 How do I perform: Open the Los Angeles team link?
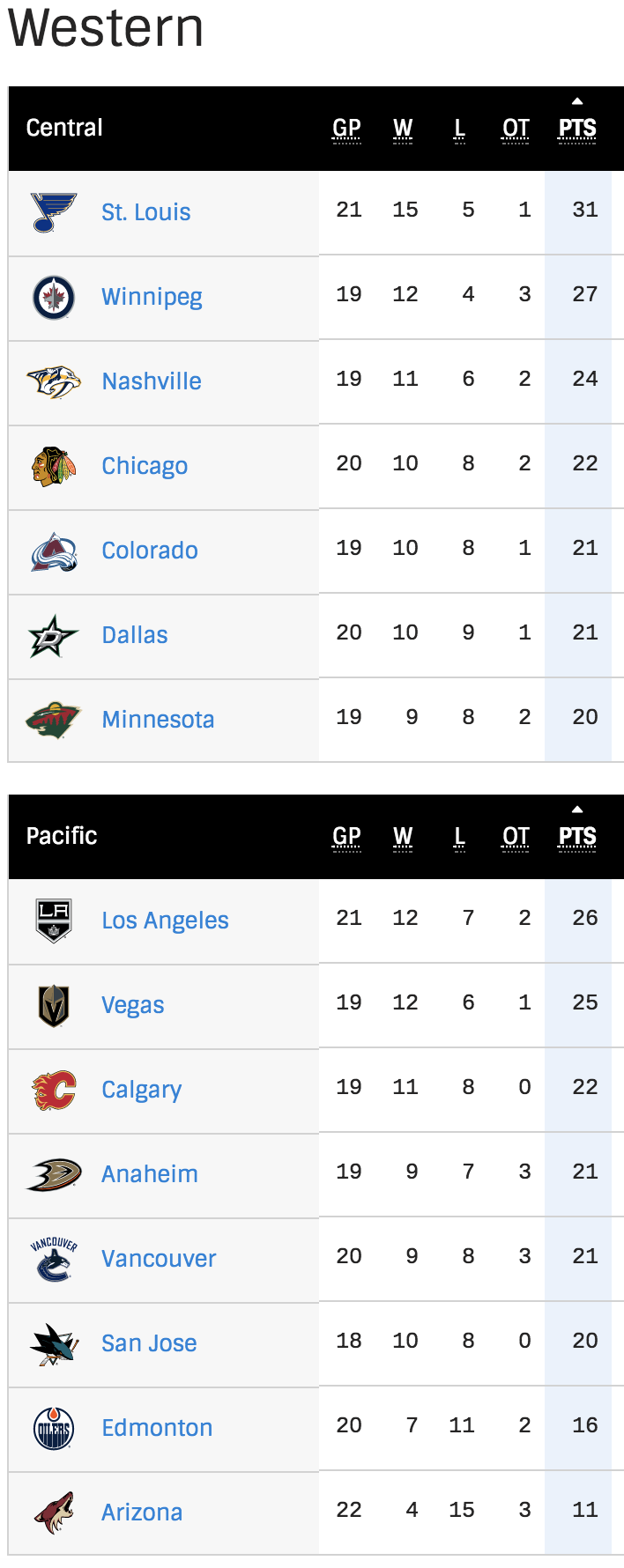tap(165, 921)
